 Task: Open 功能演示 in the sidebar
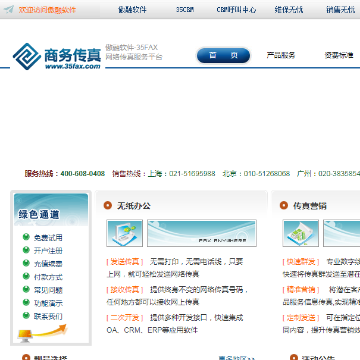click(48, 303)
